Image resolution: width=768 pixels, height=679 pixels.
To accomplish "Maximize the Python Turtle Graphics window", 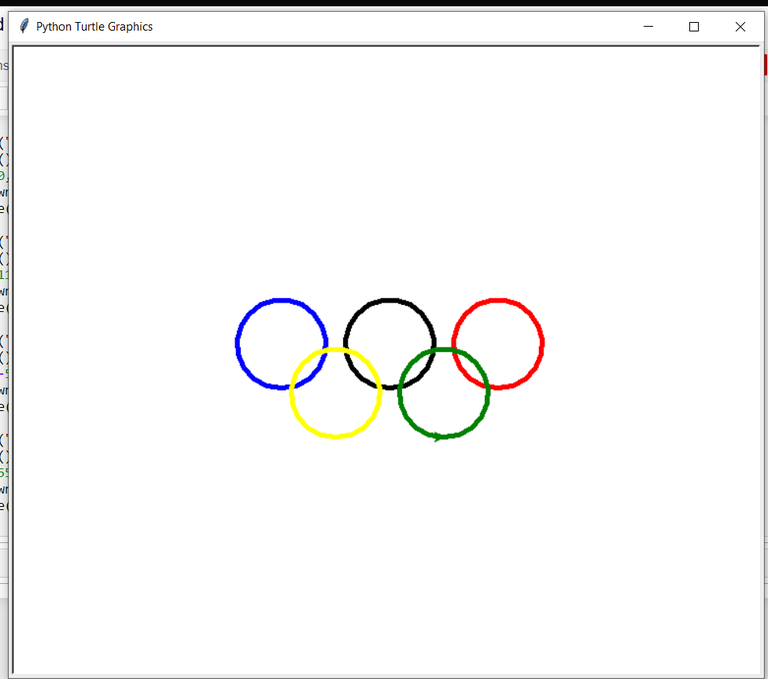I will (x=694, y=26).
